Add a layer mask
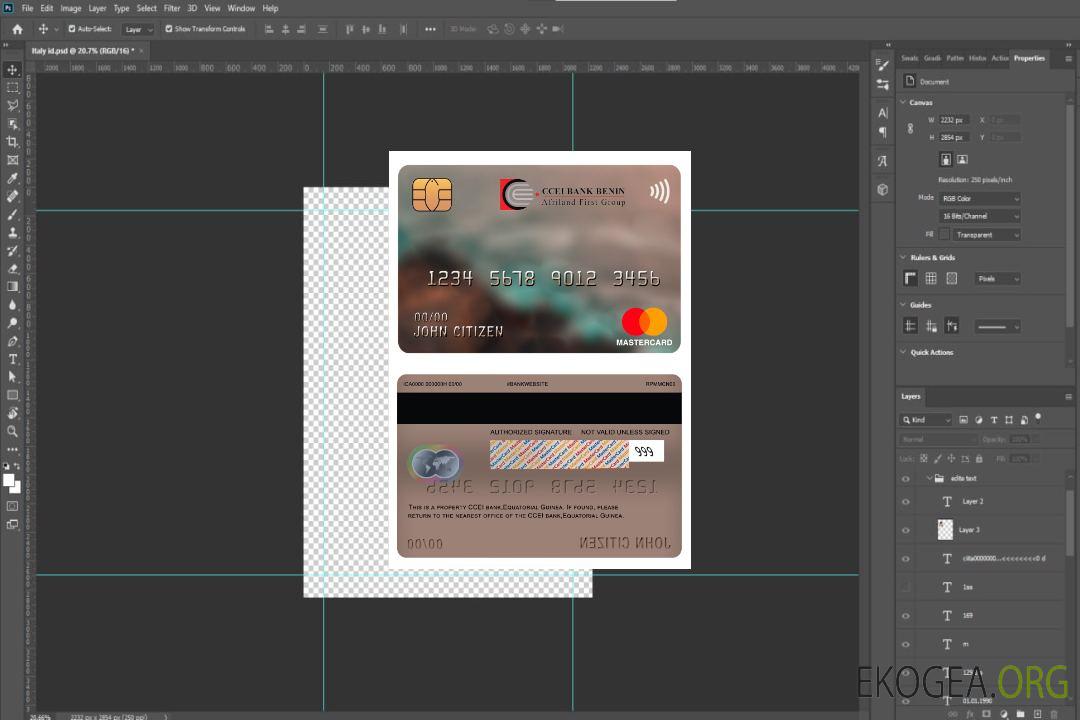 tap(986, 714)
